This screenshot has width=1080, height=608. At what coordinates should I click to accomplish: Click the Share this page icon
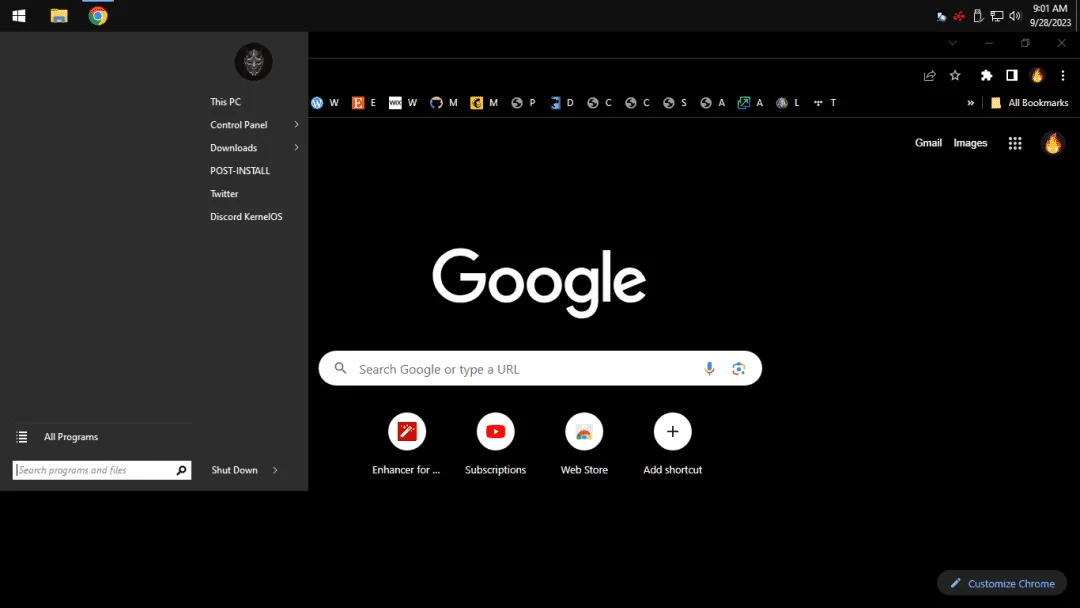coord(929,76)
